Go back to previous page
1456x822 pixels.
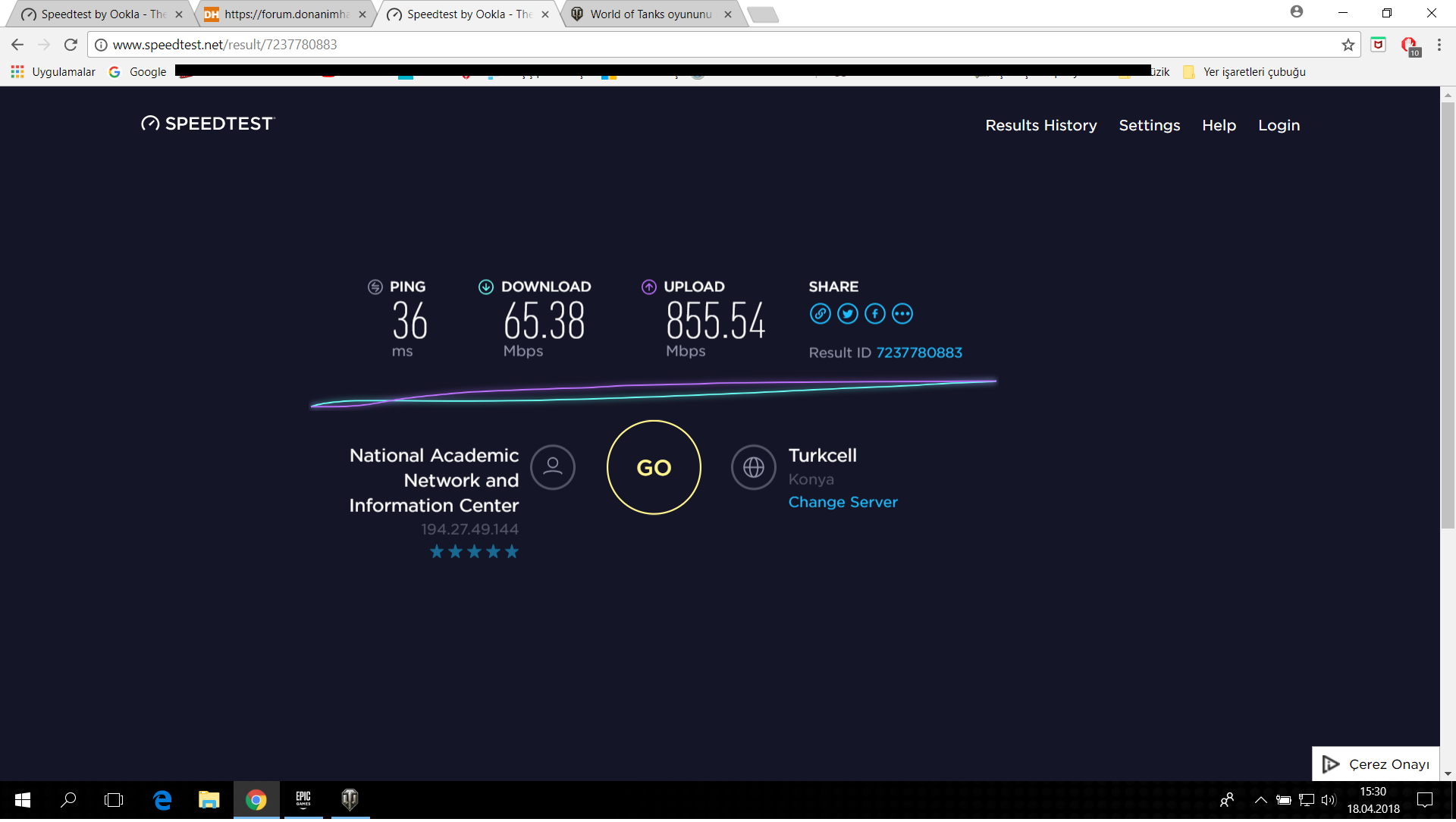coord(17,45)
